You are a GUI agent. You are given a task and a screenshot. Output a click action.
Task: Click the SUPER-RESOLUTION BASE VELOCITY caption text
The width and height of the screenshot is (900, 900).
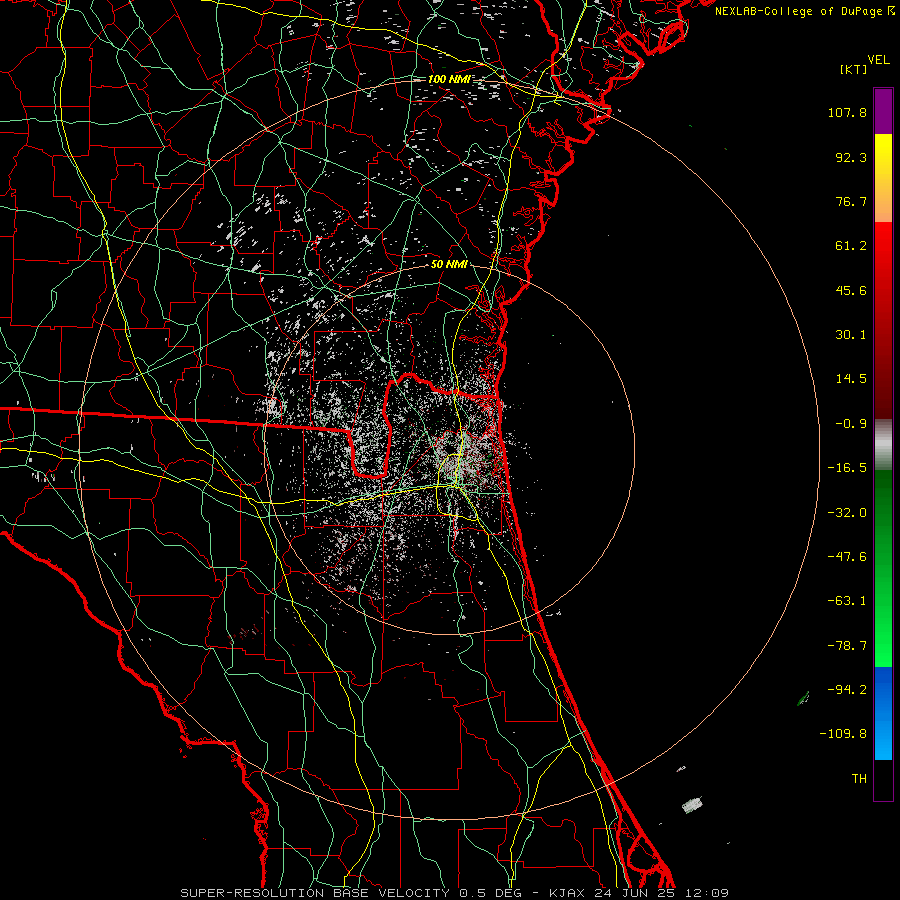(315, 893)
